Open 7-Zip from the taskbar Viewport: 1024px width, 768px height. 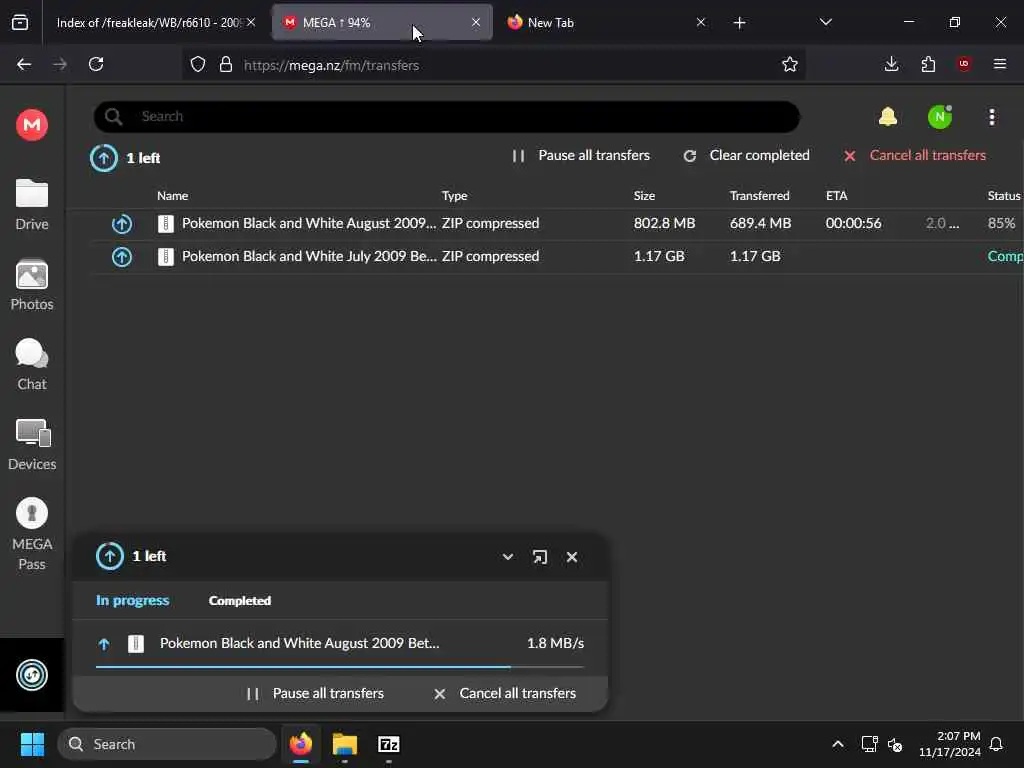389,744
